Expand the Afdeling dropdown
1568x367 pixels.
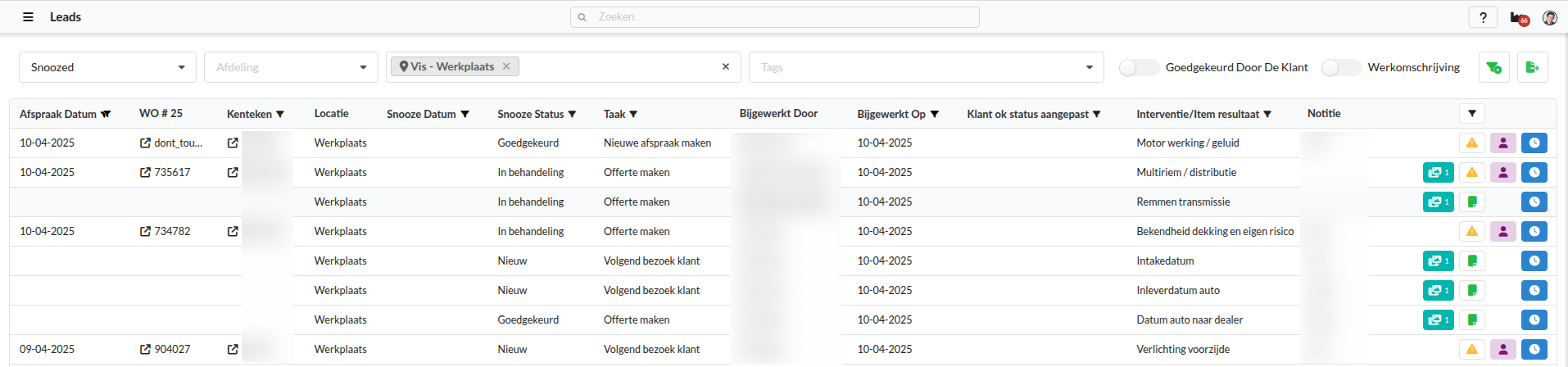[291, 67]
